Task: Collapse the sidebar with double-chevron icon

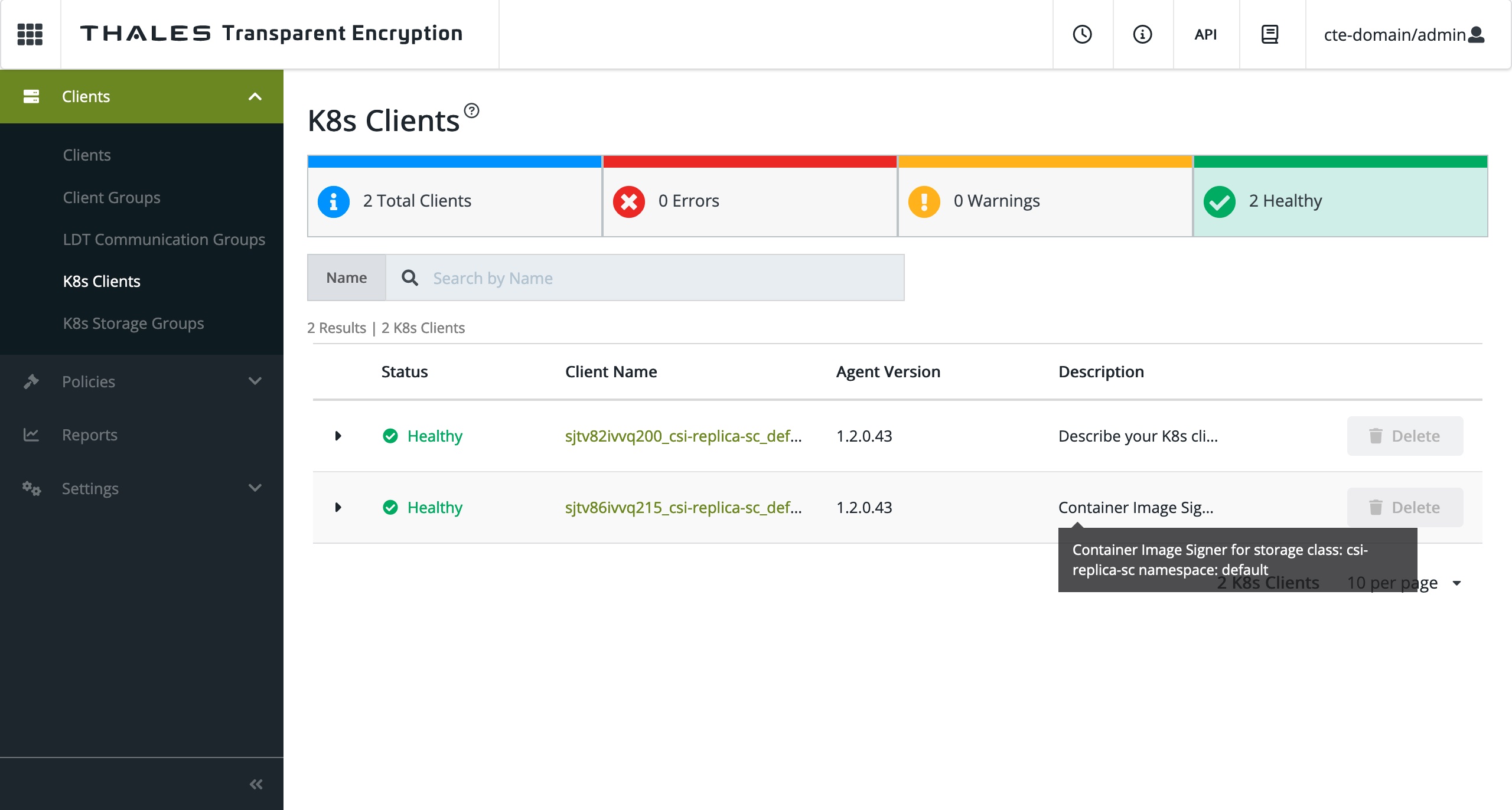Action: pos(256,784)
